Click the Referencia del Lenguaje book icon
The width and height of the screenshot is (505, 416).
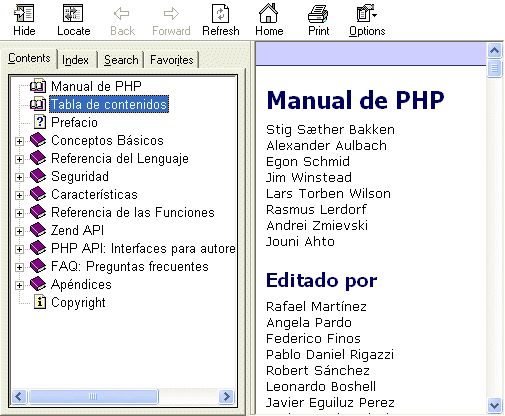point(38,158)
